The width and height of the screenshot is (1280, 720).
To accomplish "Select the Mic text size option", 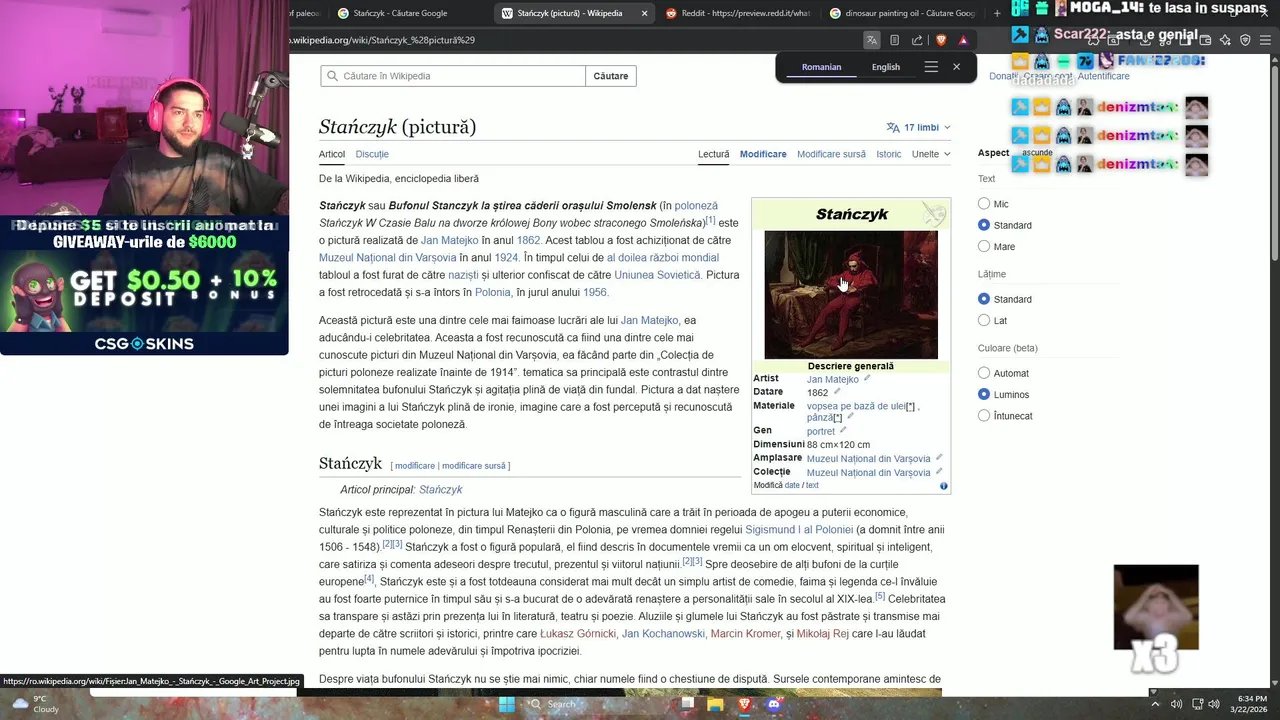I will (x=984, y=204).
